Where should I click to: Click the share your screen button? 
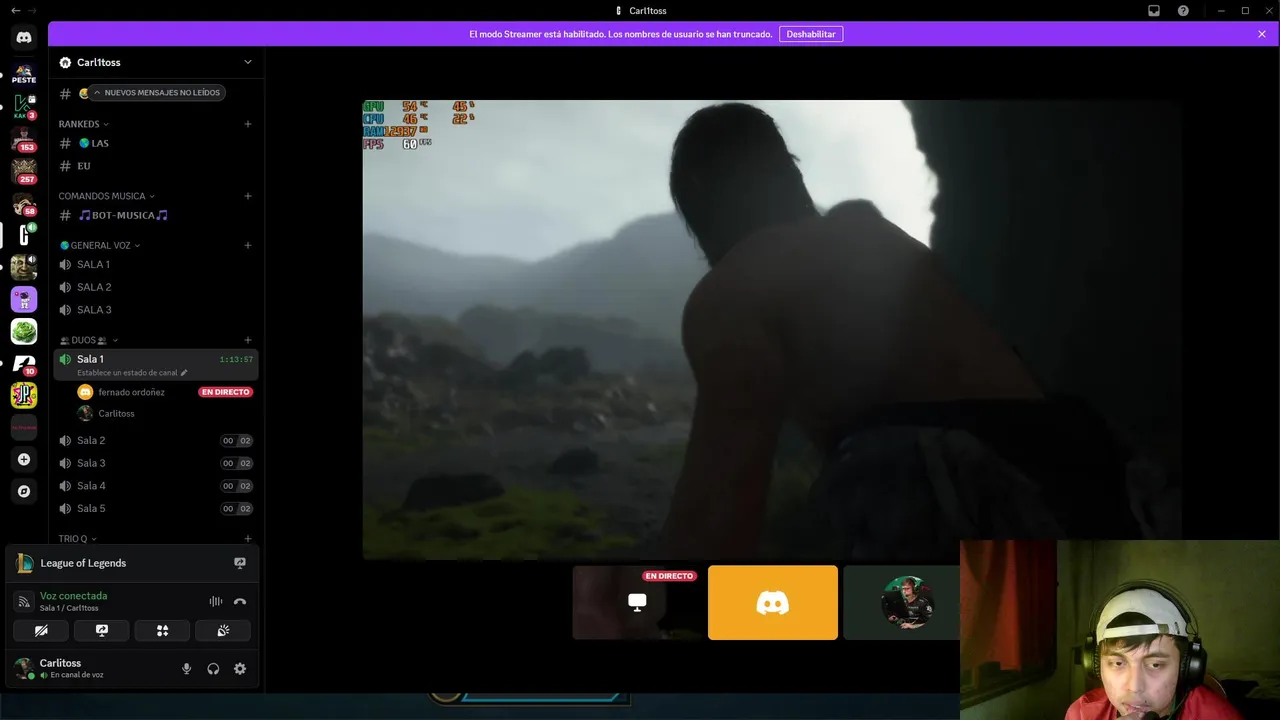point(101,630)
